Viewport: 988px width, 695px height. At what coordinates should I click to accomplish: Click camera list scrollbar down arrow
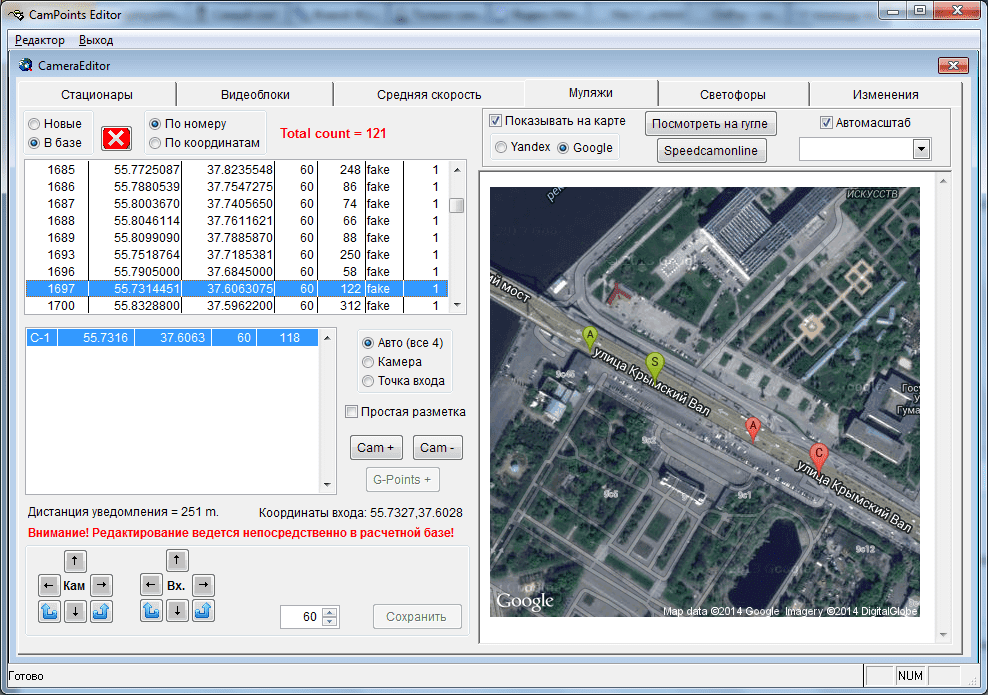(457, 306)
